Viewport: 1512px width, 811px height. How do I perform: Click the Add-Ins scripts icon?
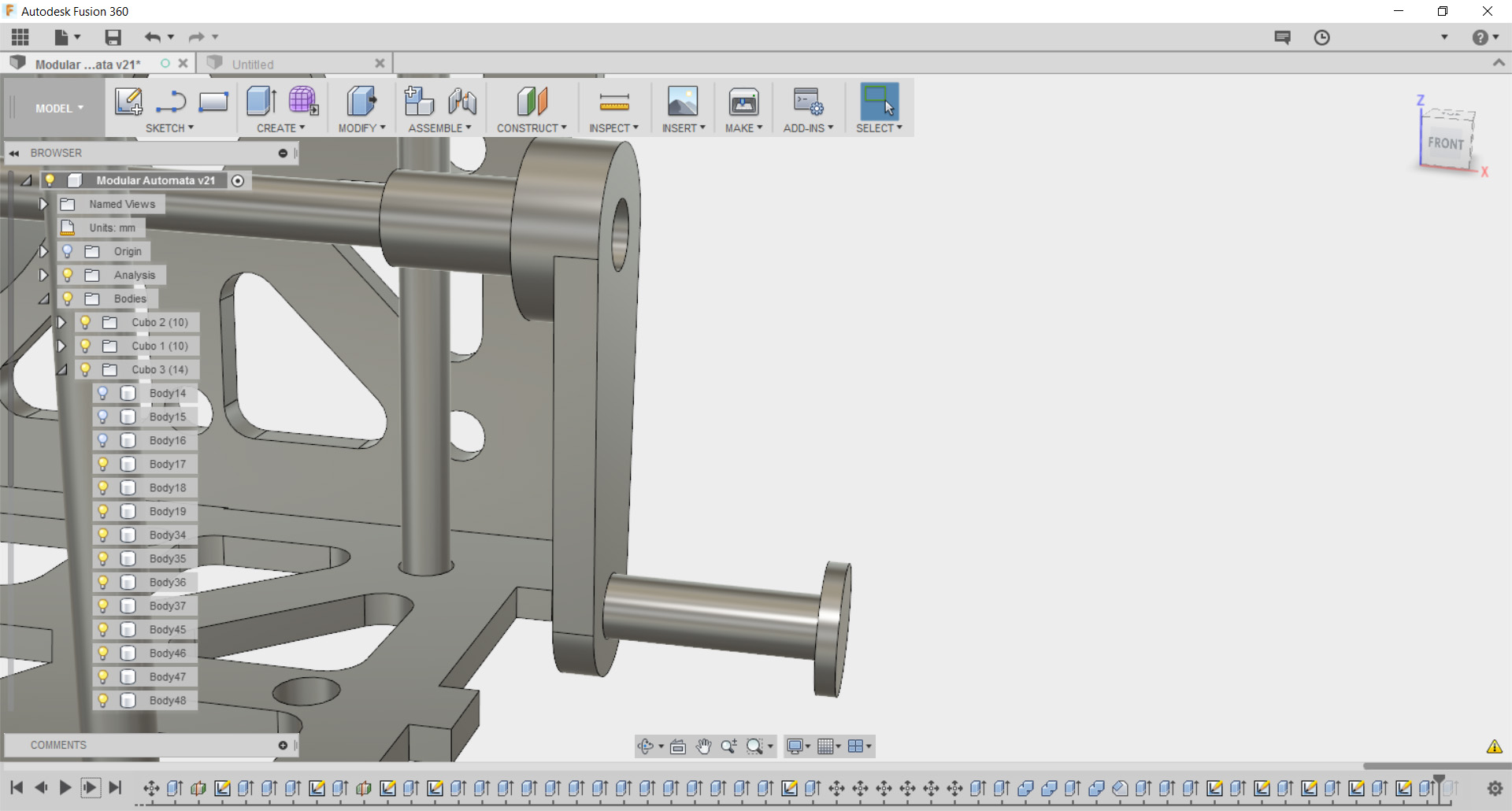pyautogui.click(x=808, y=102)
